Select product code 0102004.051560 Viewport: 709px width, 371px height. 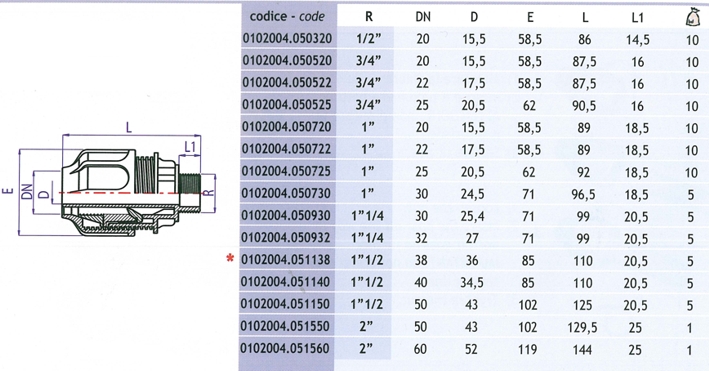[x=285, y=348]
